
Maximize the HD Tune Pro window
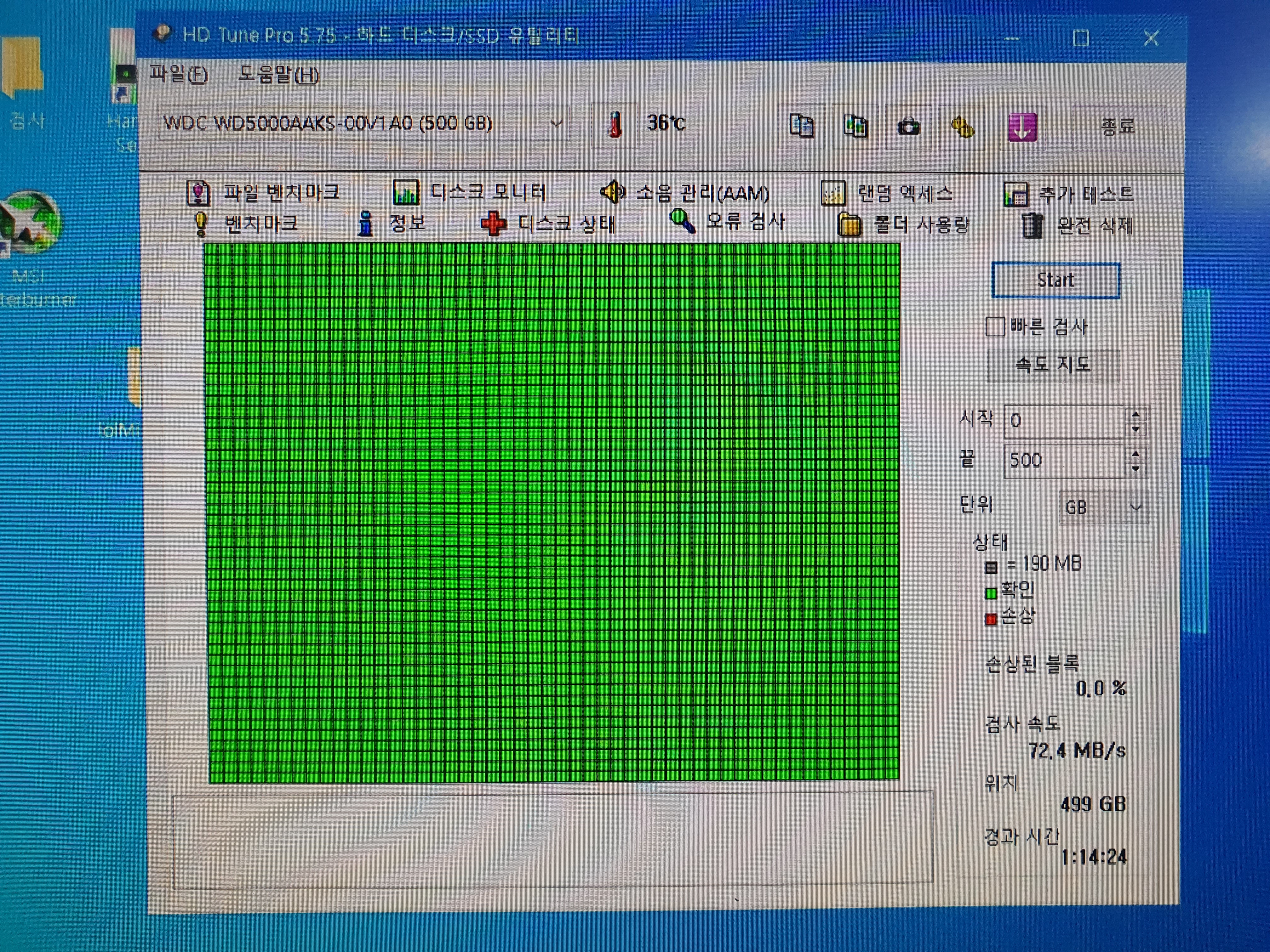[1081, 38]
